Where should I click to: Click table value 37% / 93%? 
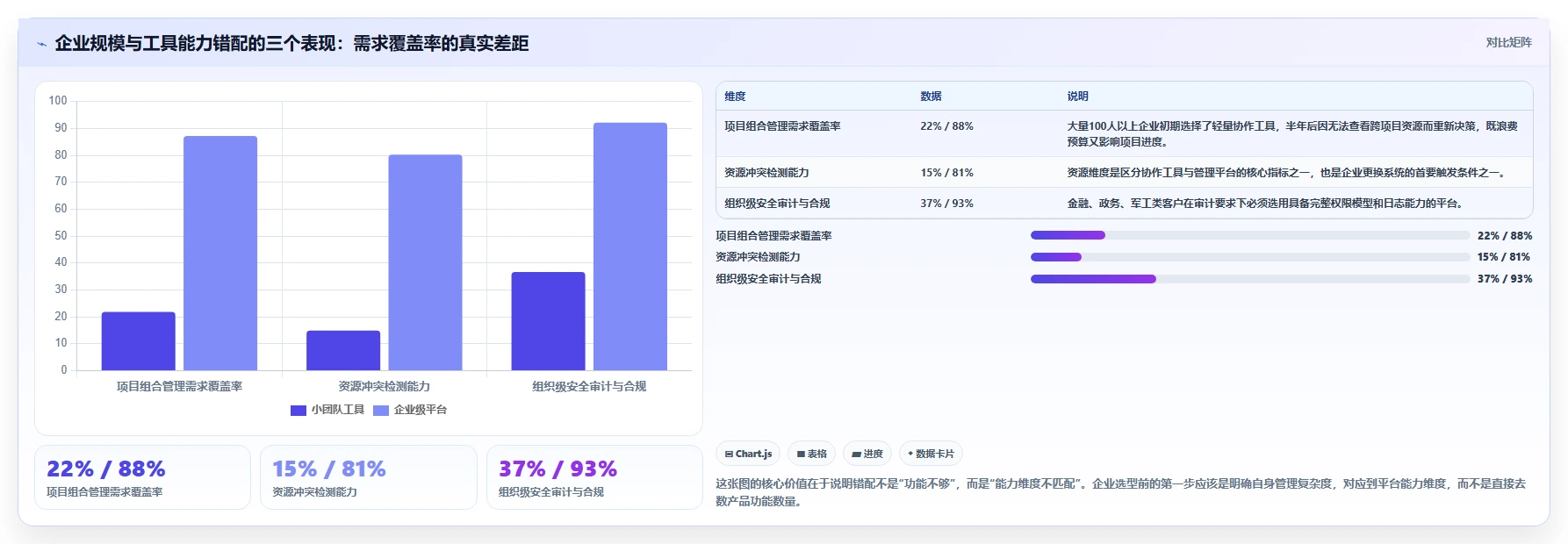coord(946,204)
